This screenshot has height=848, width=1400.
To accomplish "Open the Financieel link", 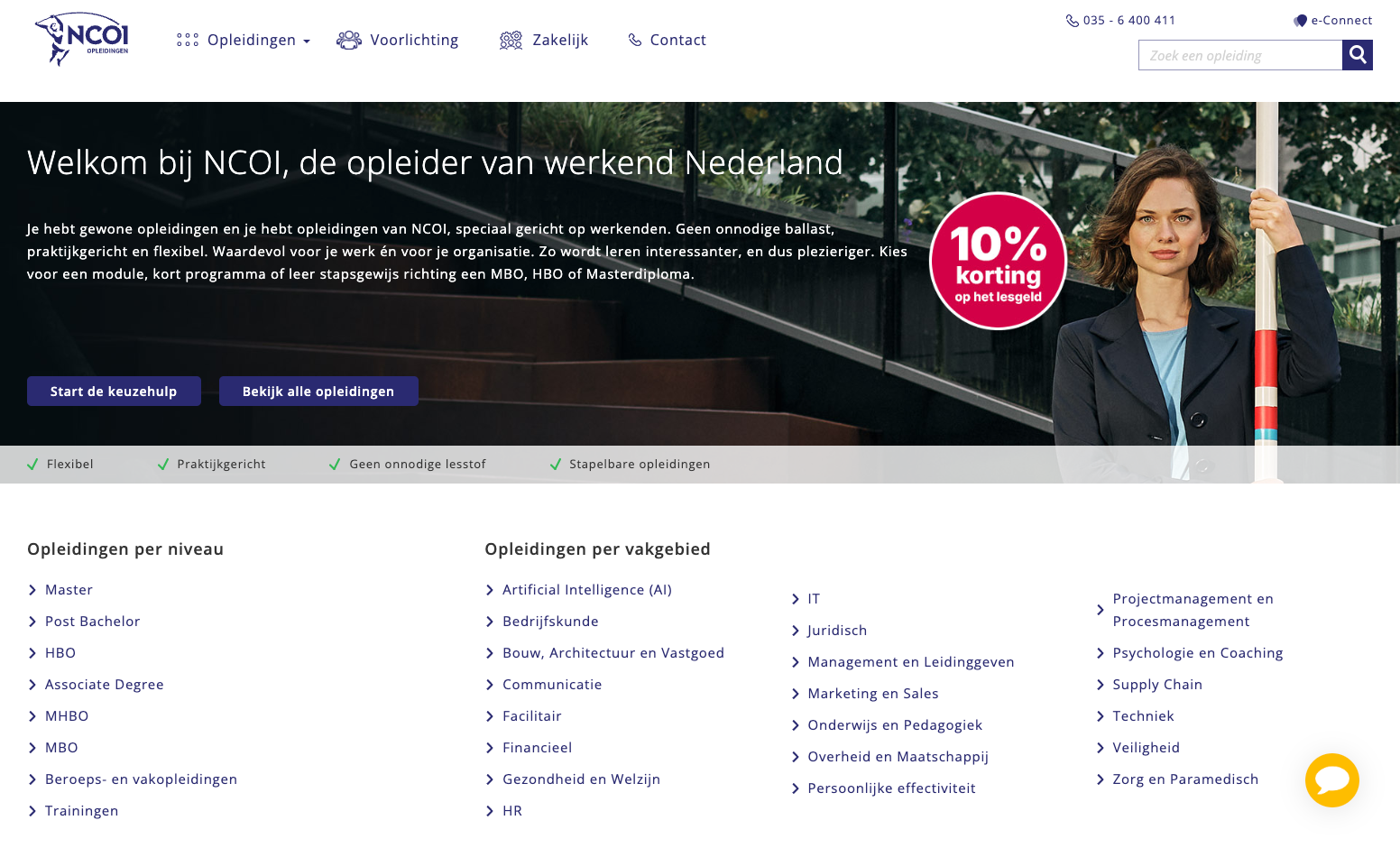I will pyautogui.click(x=538, y=748).
